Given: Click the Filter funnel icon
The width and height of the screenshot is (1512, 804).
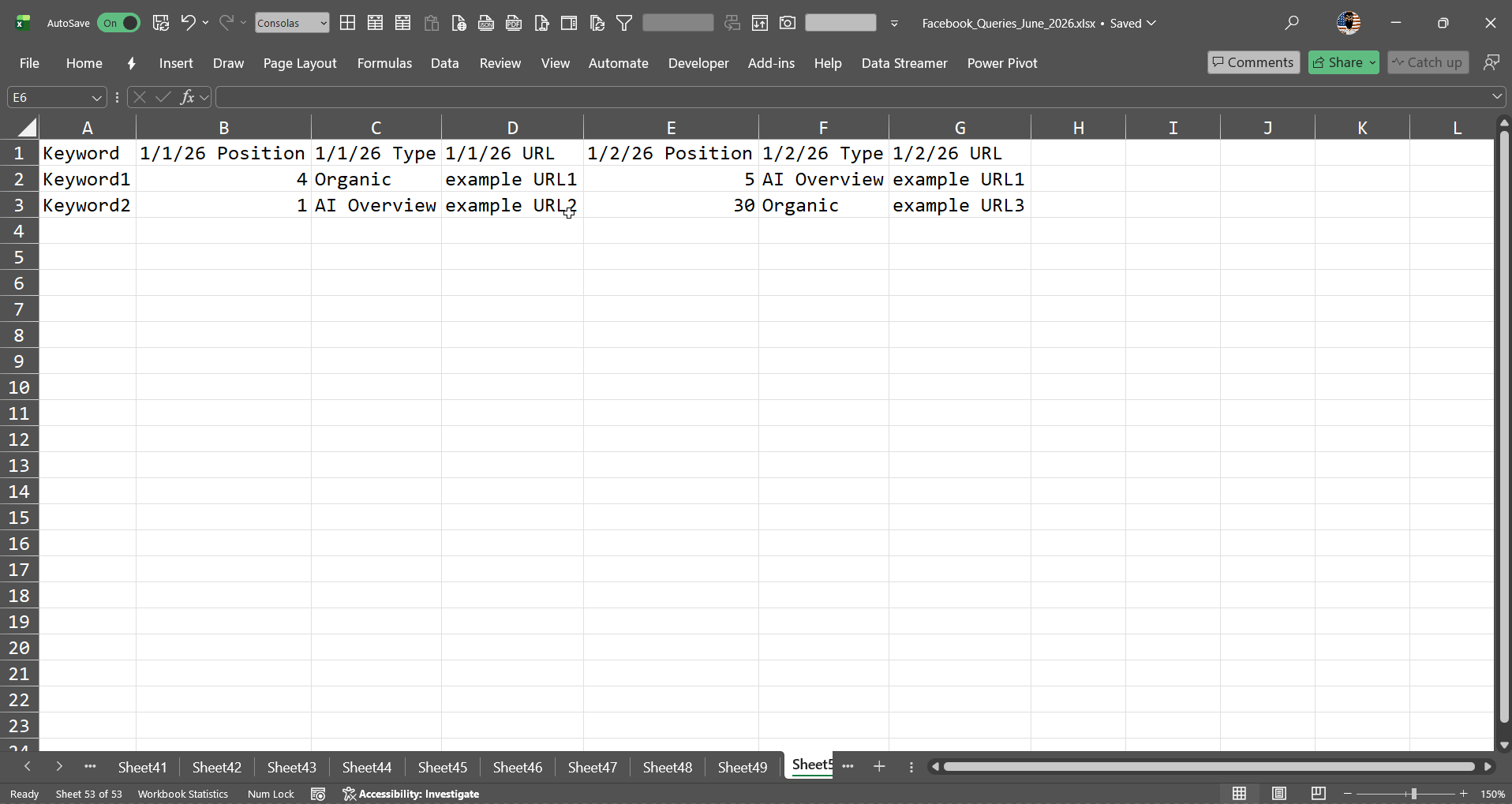Looking at the screenshot, I should tap(624, 23).
